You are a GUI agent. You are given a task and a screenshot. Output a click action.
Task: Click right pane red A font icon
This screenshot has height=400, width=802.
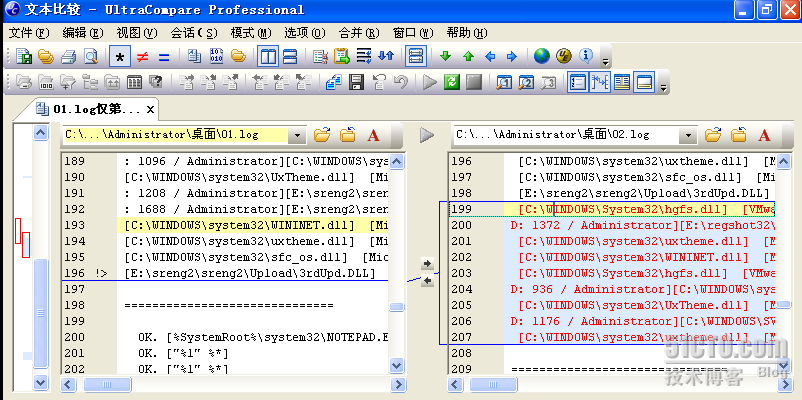click(x=764, y=135)
